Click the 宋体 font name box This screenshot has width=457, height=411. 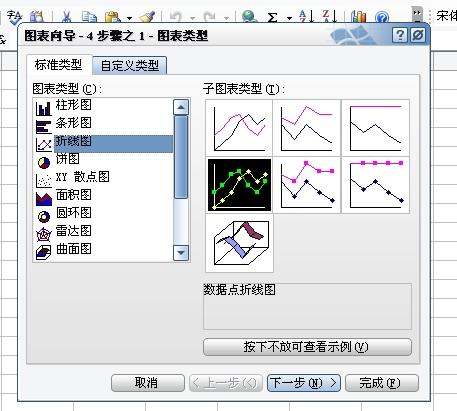point(446,15)
